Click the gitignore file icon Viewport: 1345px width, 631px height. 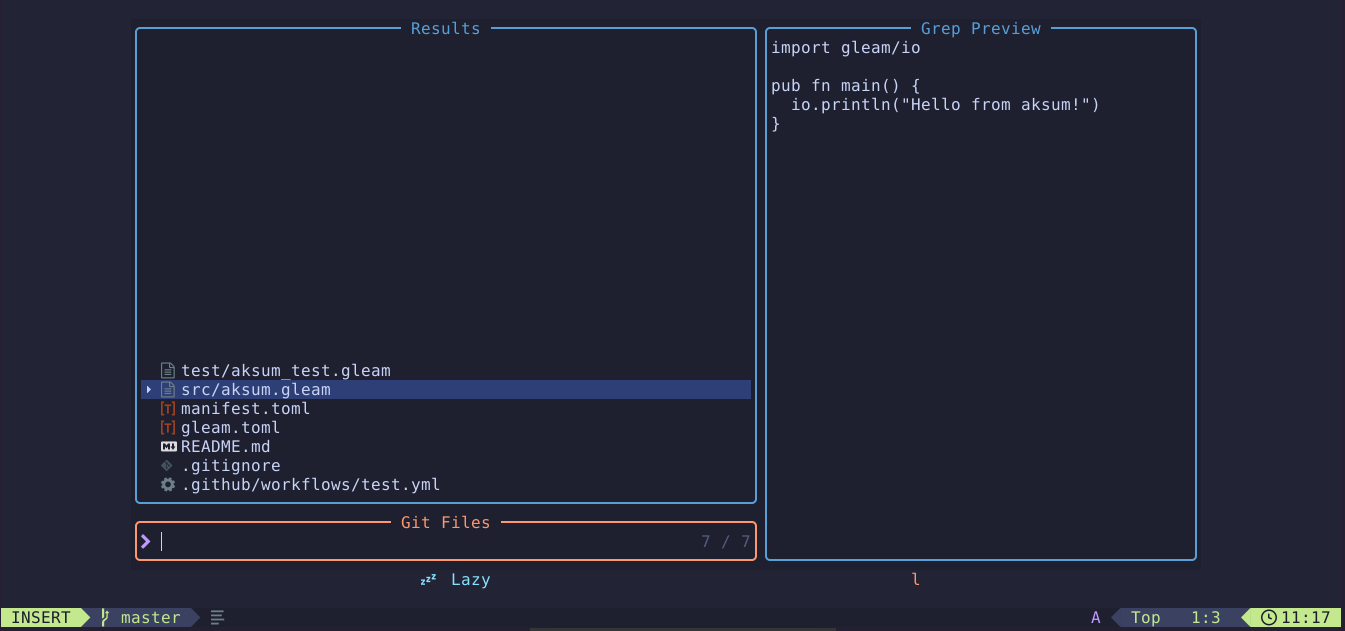[167, 465]
